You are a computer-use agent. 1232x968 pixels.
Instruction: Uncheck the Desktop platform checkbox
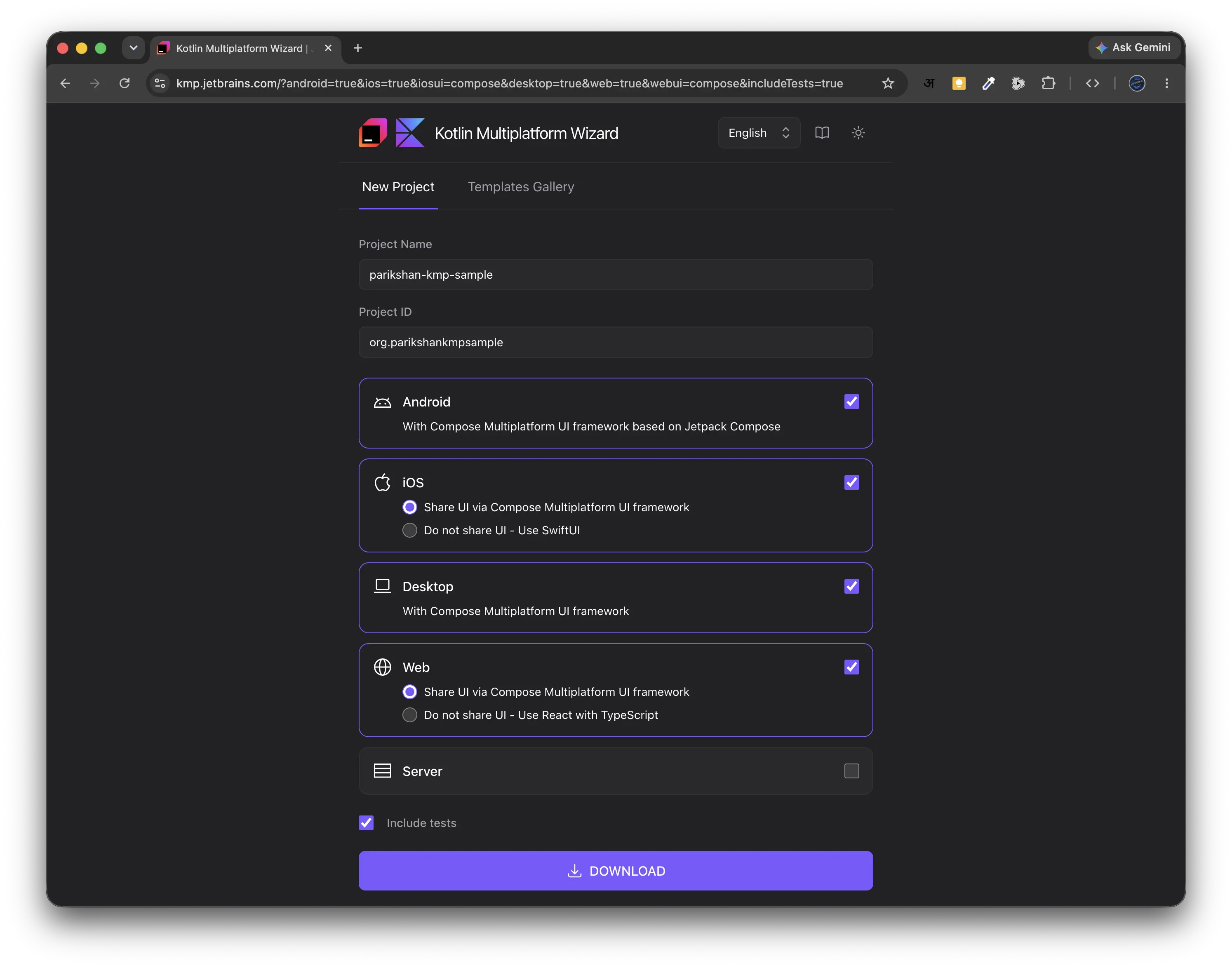coord(851,586)
